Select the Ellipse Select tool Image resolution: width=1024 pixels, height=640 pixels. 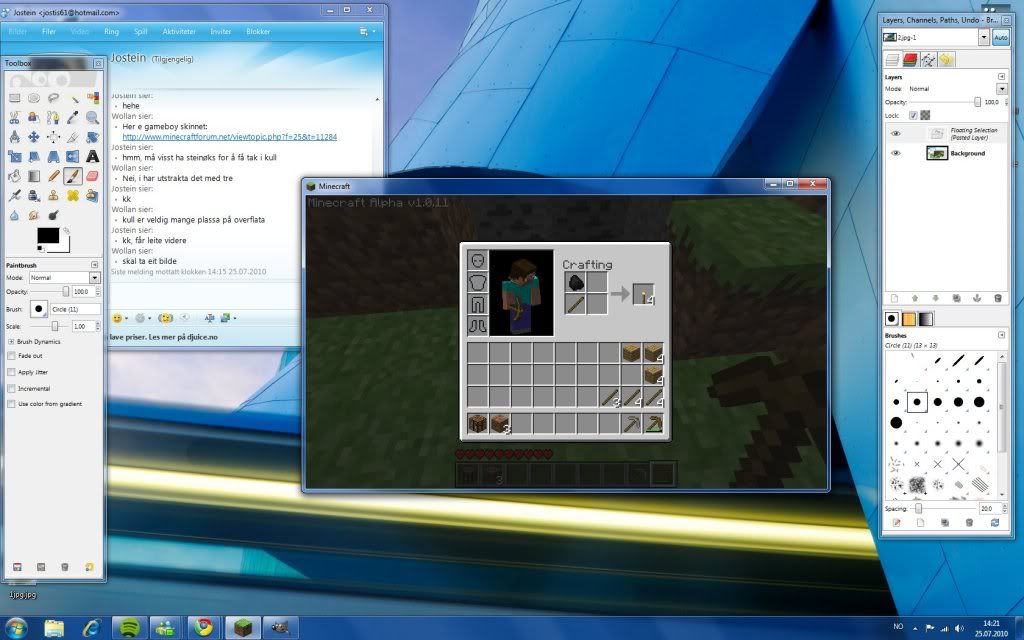pos(34,98)
